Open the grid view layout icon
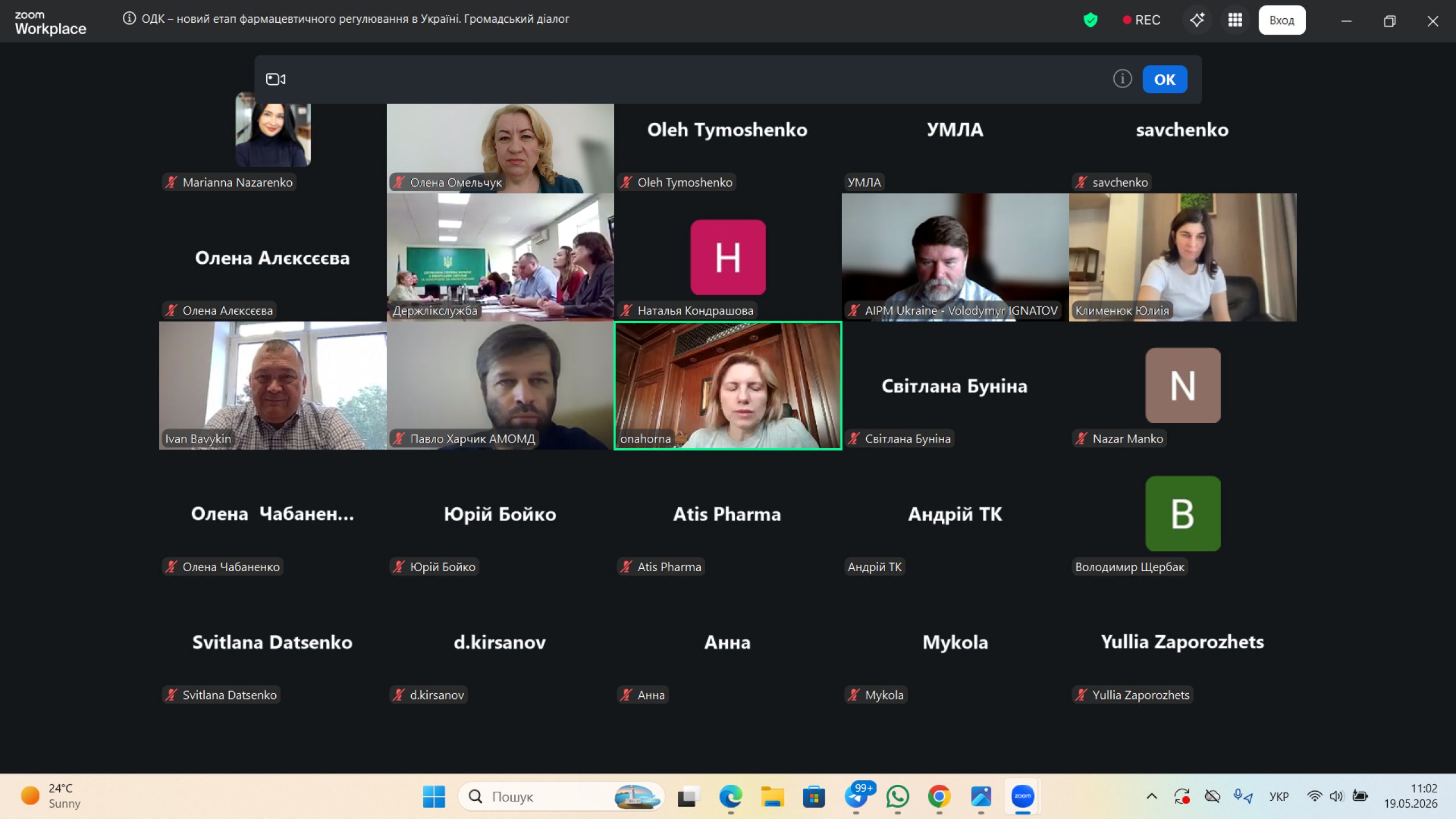Screen dimensions: 1456x819 [1235, 20]
